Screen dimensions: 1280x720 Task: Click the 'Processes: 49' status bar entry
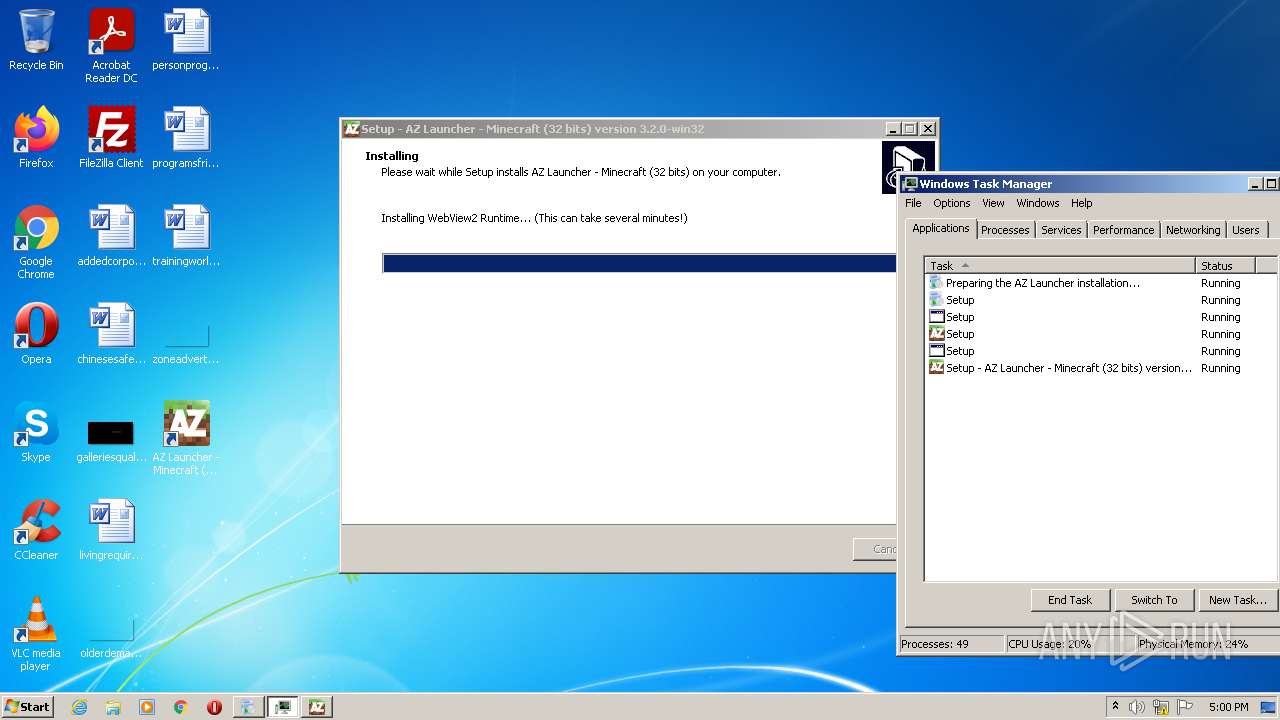(951, 644)
